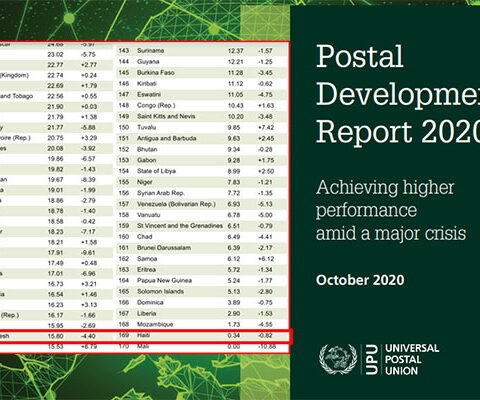The width and height of the screenshot is (480, 400).
Task: Select Antigua and Barbuda name
Action: pyautogui.click(x=167, y=138)
